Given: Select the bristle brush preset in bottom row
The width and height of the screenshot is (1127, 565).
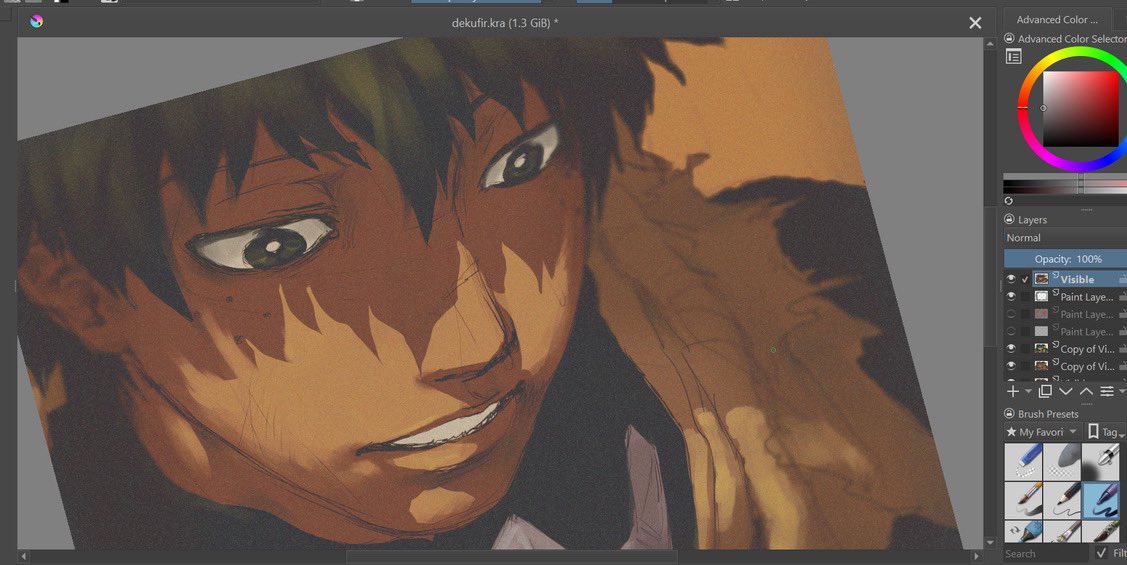Looking at the screenshot, I should pyautogui.click(x=1062, y=531).
